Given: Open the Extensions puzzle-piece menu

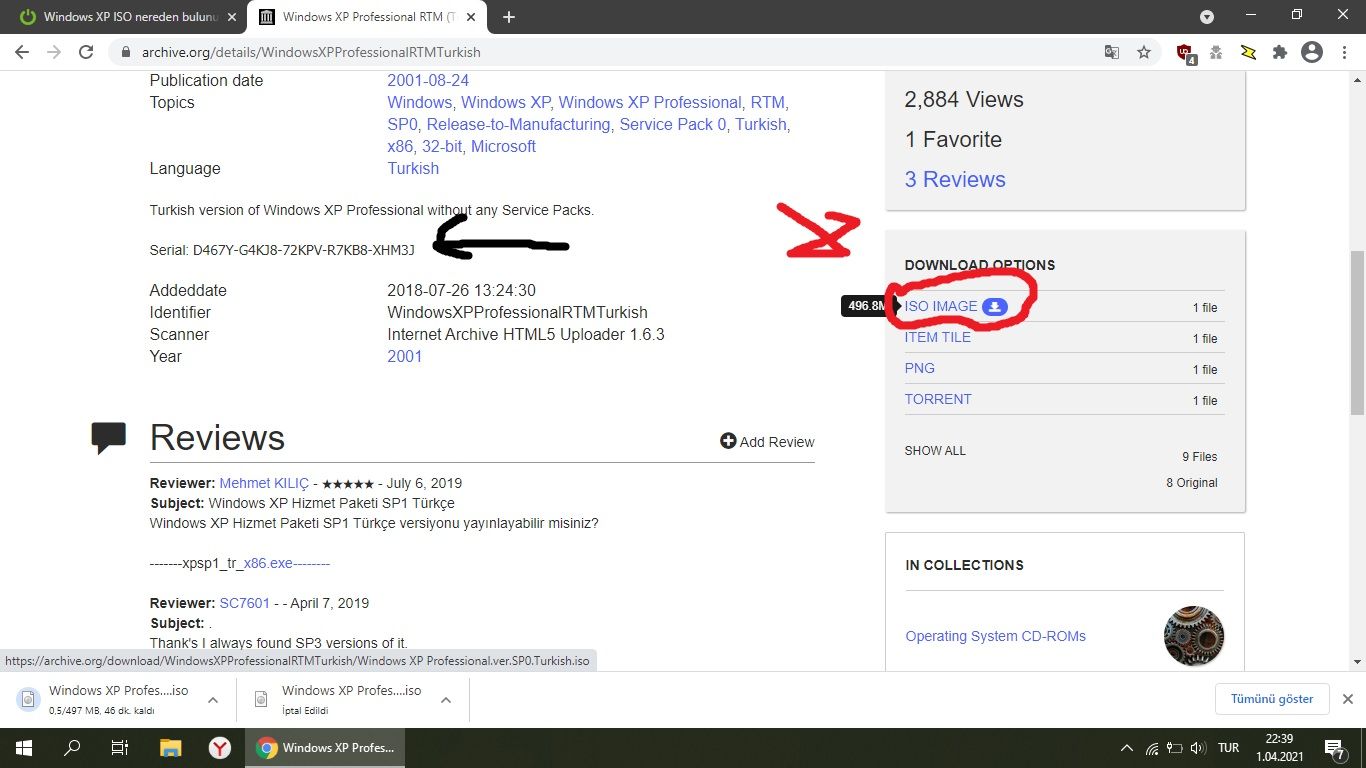Looking at the screenshot, I should coord(1279,53).
